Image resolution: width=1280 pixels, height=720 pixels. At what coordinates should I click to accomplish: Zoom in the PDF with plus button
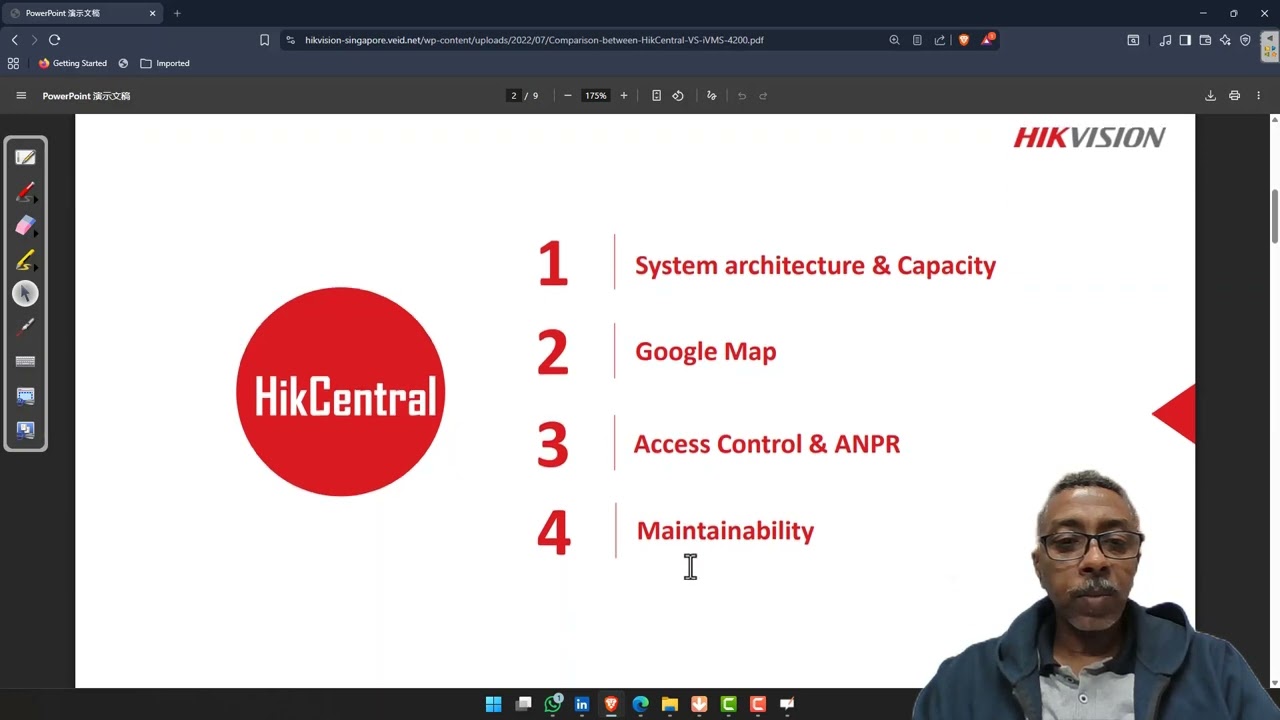click(624, 96)
